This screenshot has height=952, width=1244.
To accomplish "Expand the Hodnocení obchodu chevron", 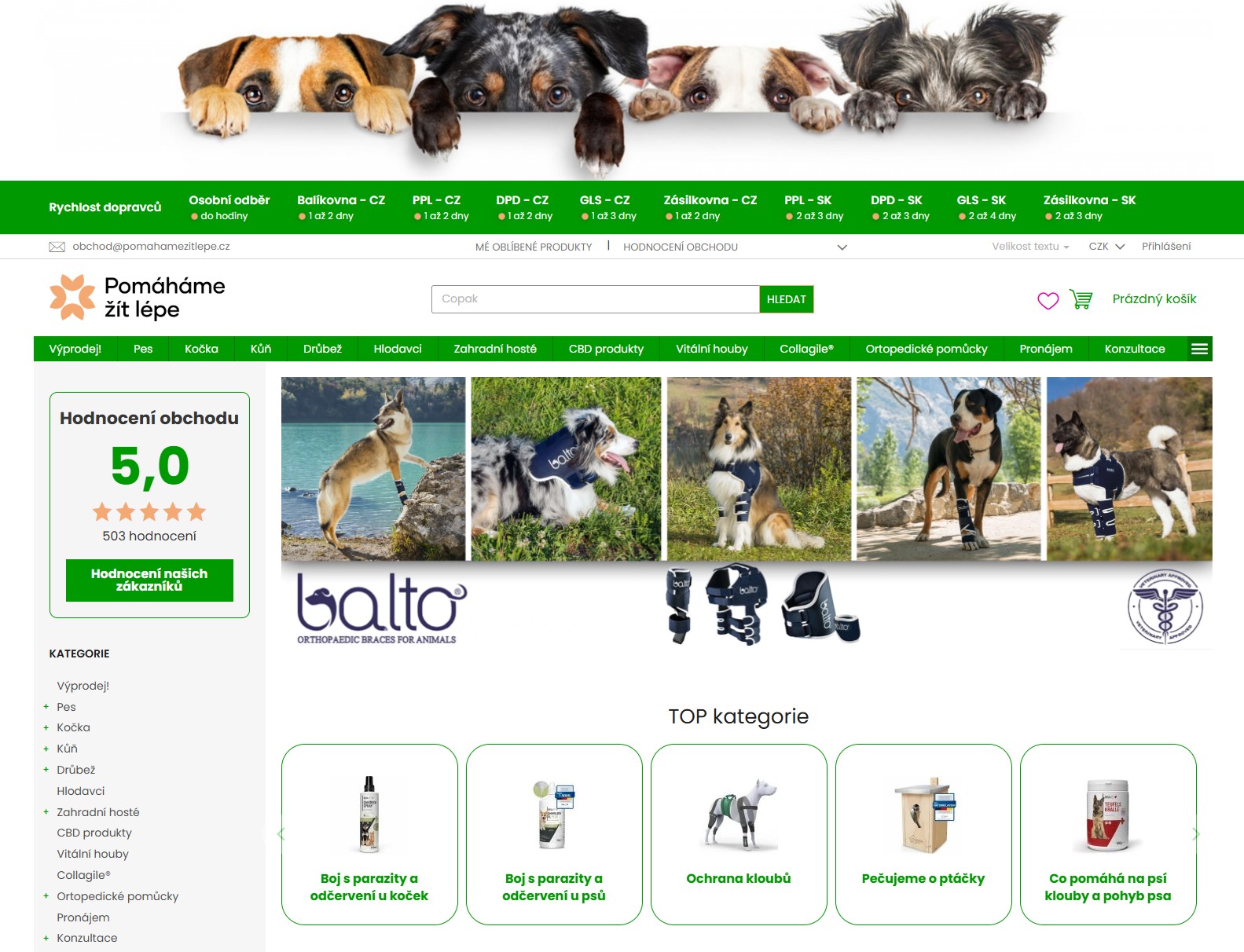I will (x=842, y=247).
